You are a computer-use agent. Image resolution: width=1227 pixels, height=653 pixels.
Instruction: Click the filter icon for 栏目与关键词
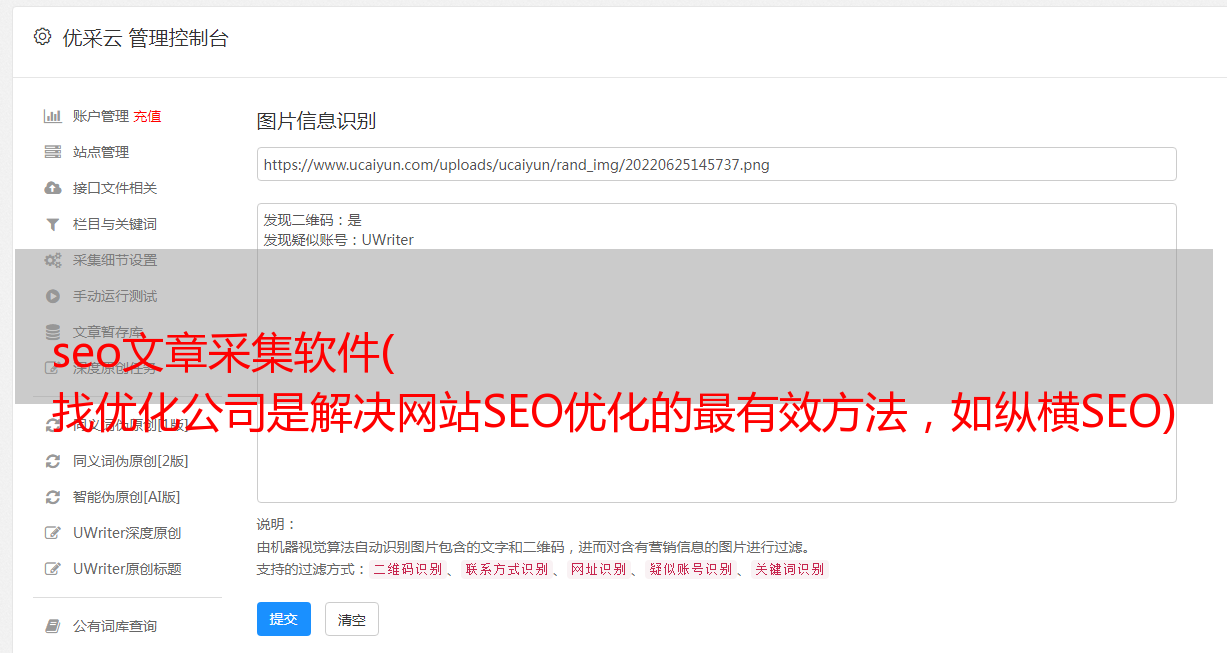pyautogui.click(x=53, y=224)
